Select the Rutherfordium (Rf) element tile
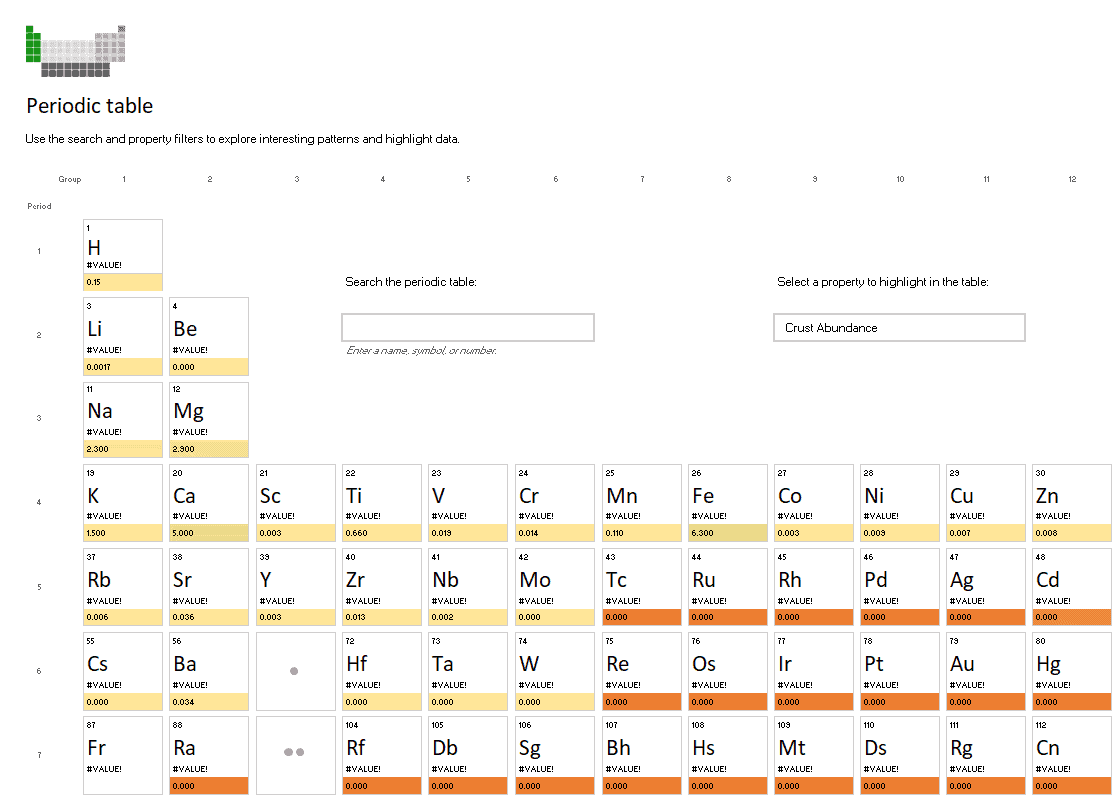The height and width of the screenshot is (812, 1117). 381,755
